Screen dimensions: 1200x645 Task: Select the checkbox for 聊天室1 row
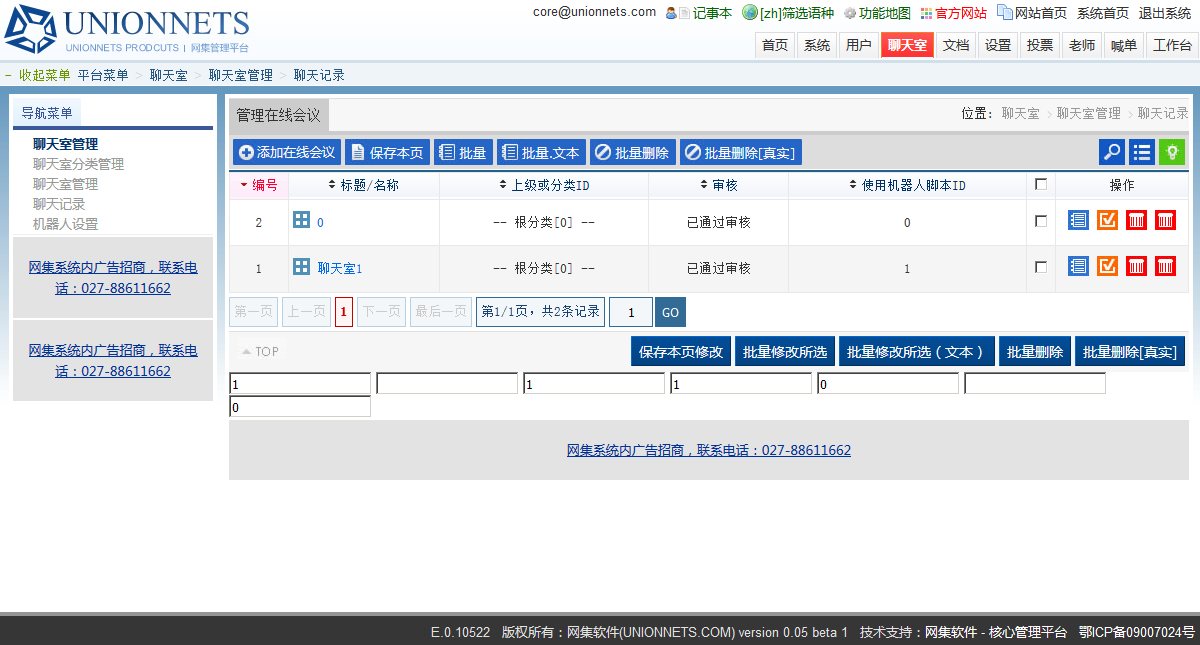click(1041, 267)
